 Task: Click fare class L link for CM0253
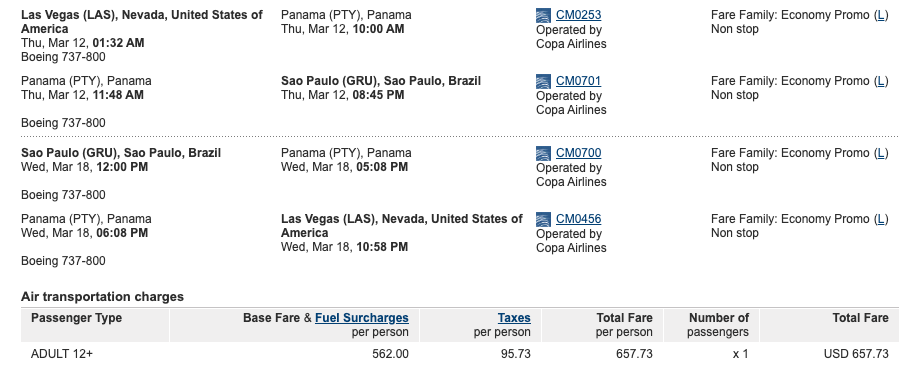(x=881, y=15)
